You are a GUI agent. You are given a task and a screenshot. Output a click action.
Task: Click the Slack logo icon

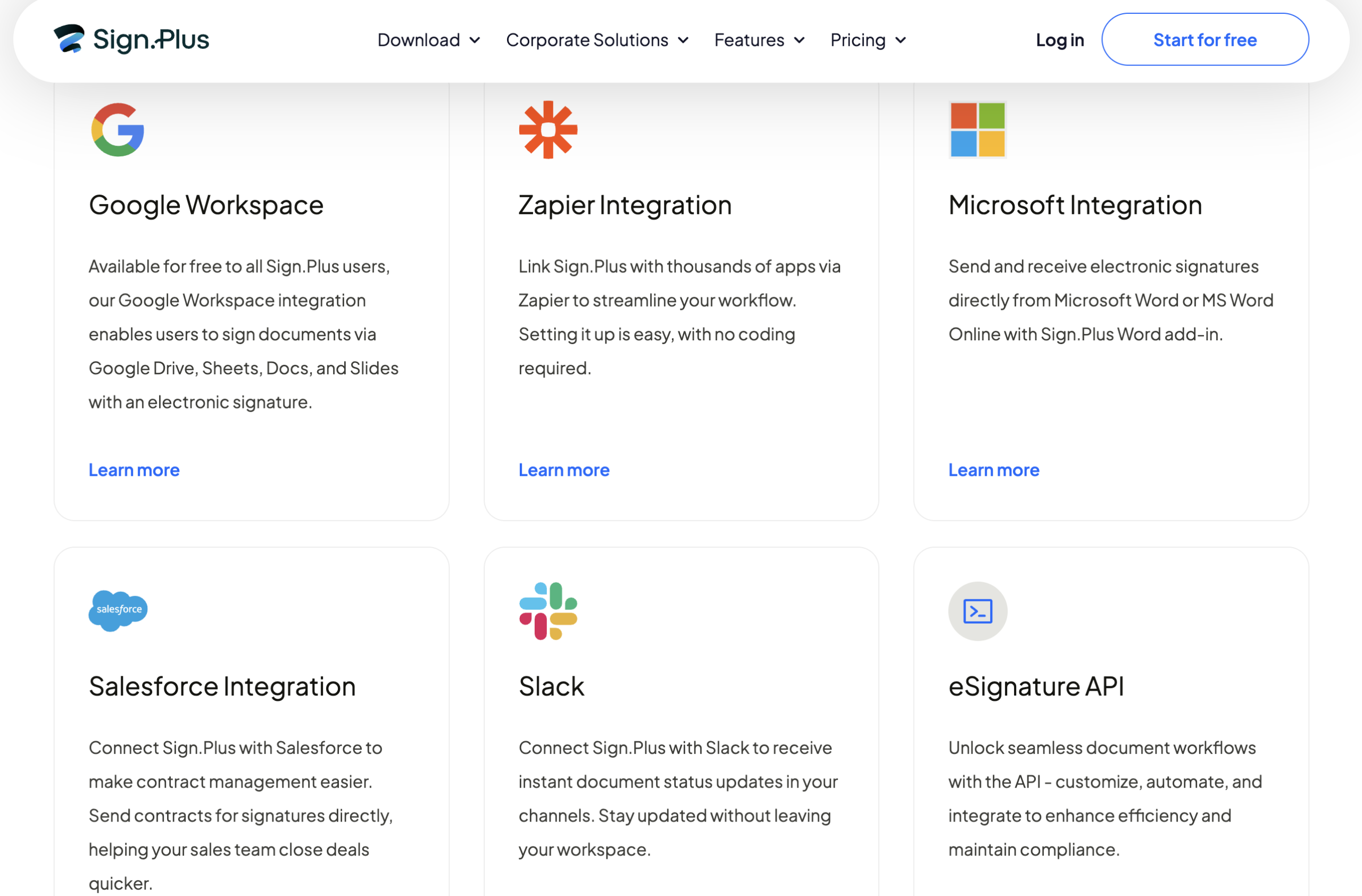click(x=547, y=610)
